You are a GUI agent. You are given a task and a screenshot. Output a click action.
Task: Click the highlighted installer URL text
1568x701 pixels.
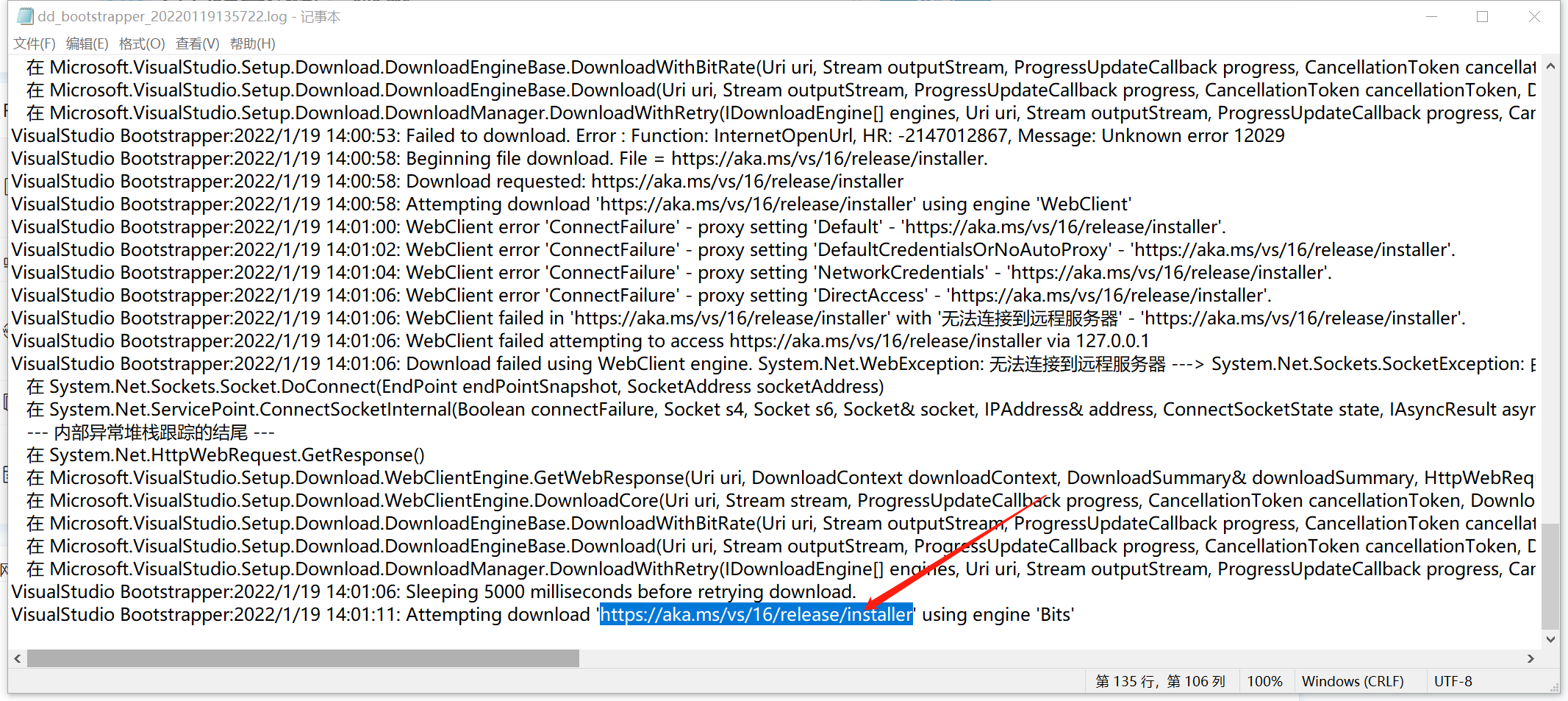[x=756, y=614]
